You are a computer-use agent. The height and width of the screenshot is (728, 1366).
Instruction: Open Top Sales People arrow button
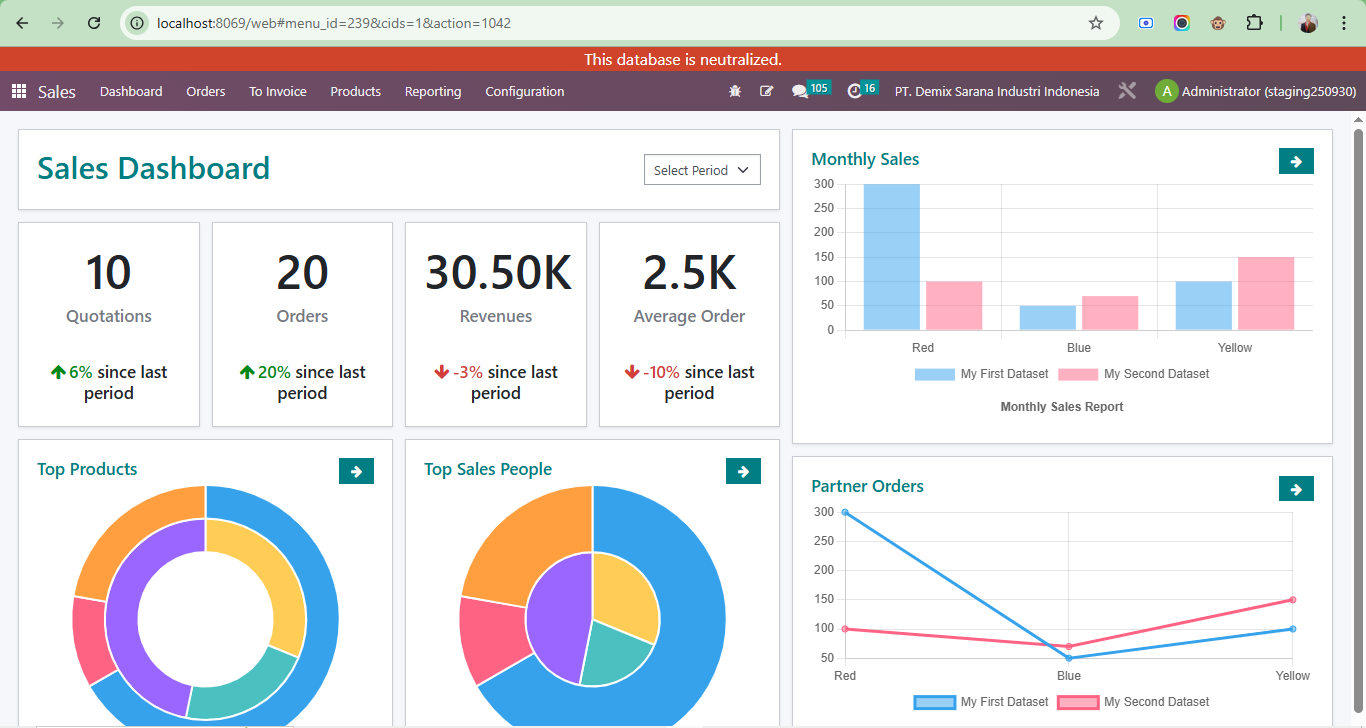click(x=743, y=471)
